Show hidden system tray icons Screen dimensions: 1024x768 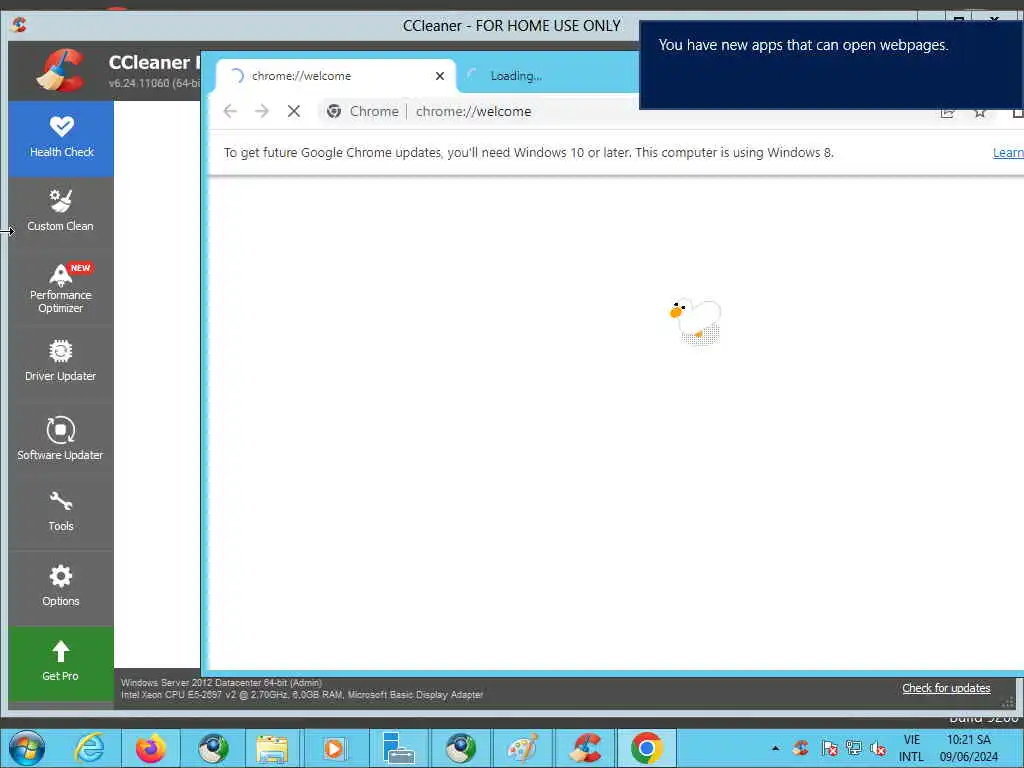tap(775, 748)
